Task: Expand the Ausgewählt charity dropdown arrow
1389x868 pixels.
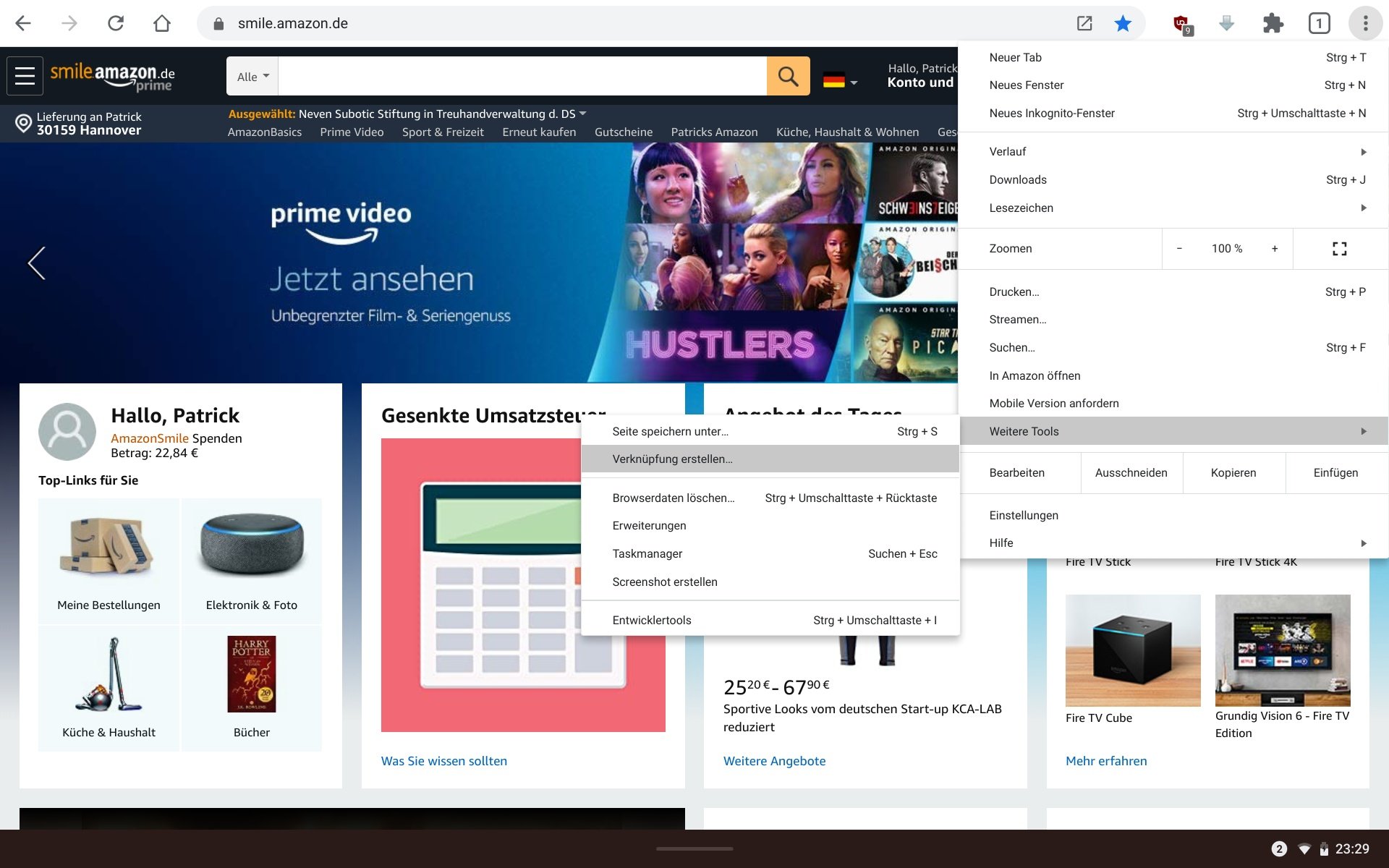Action: pos(583,114)
